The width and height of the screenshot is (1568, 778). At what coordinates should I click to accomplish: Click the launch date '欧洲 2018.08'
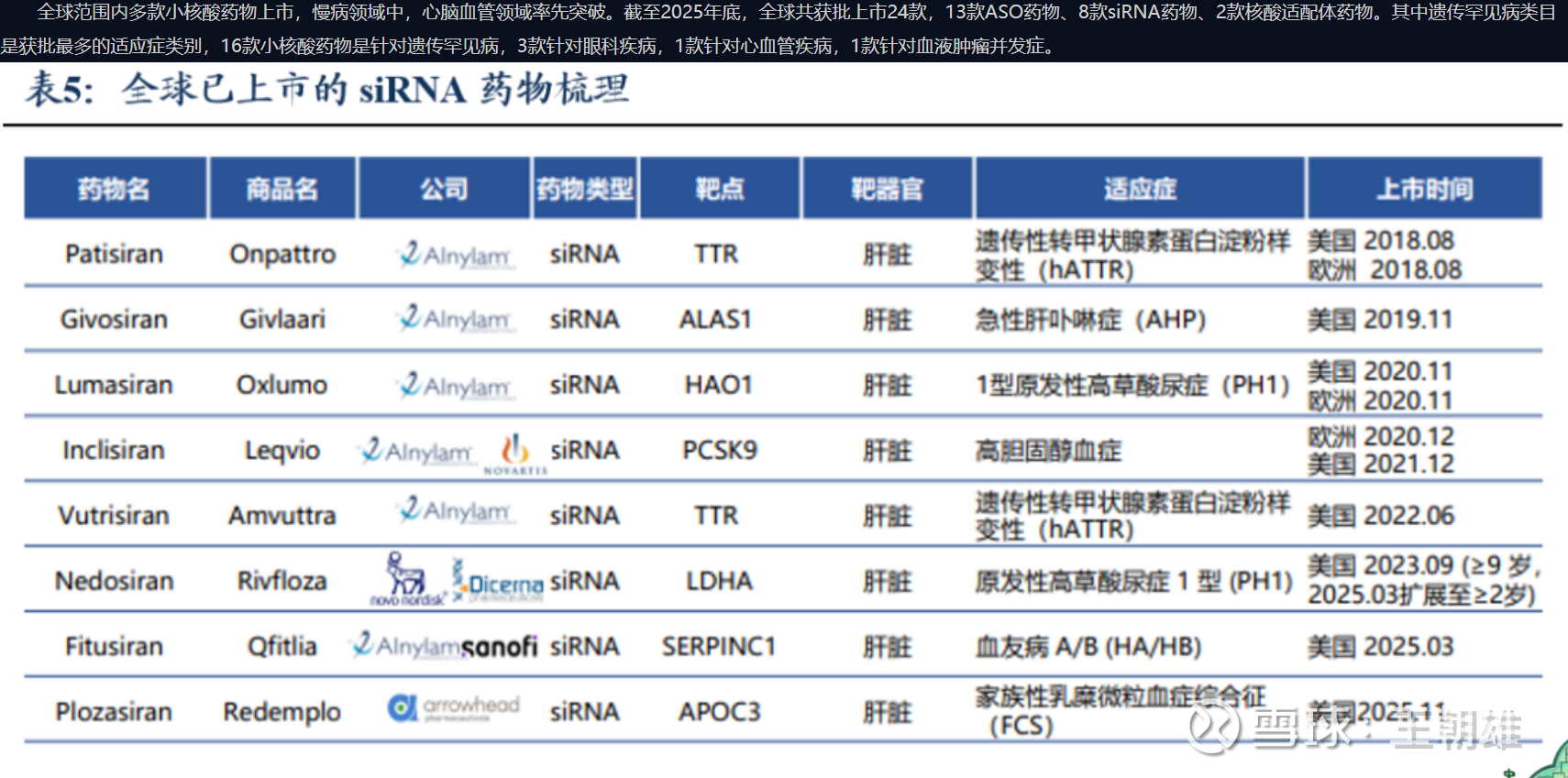coord(1385,269)
